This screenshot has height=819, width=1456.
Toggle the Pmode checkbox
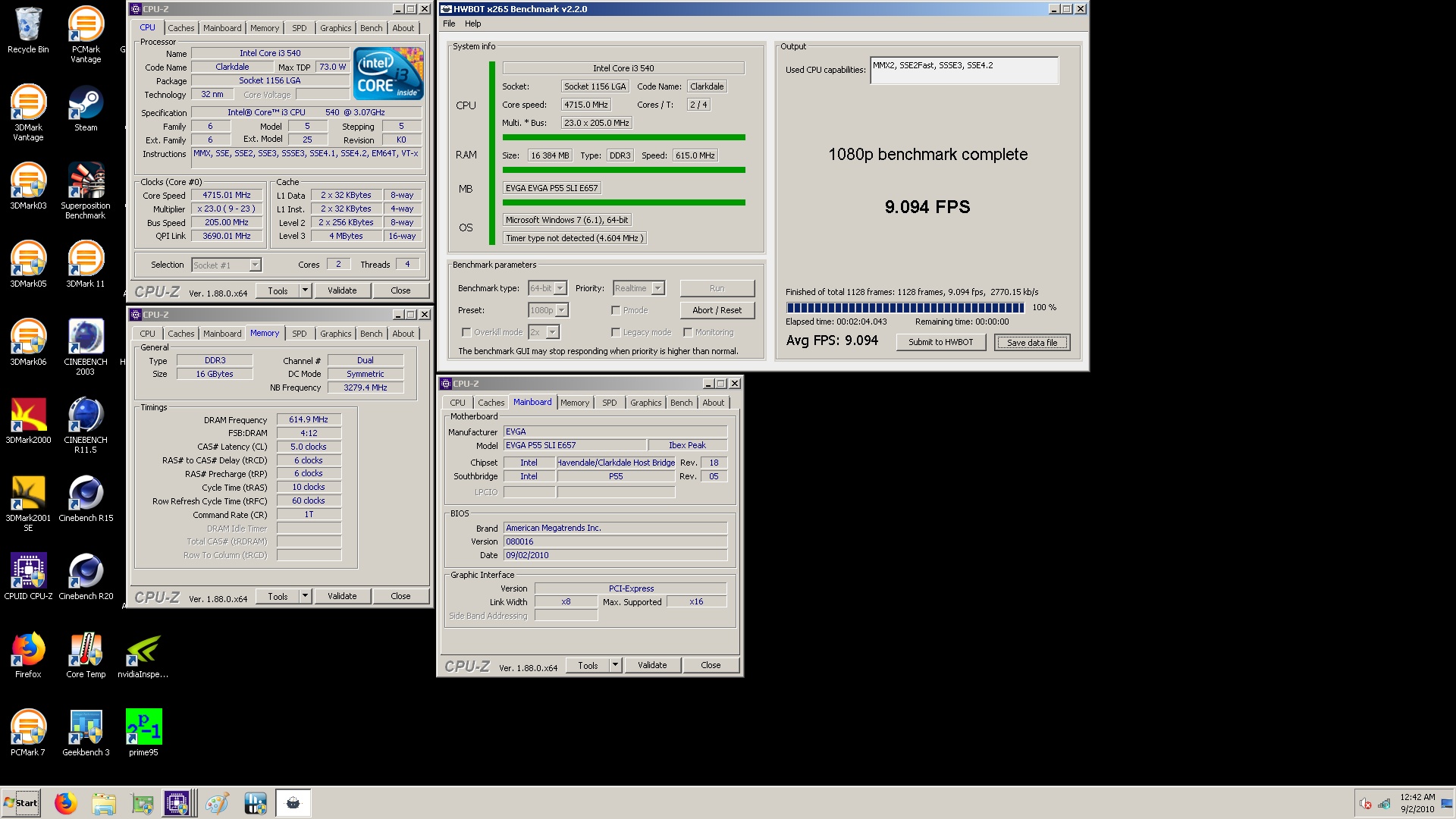tap(616, 310)
